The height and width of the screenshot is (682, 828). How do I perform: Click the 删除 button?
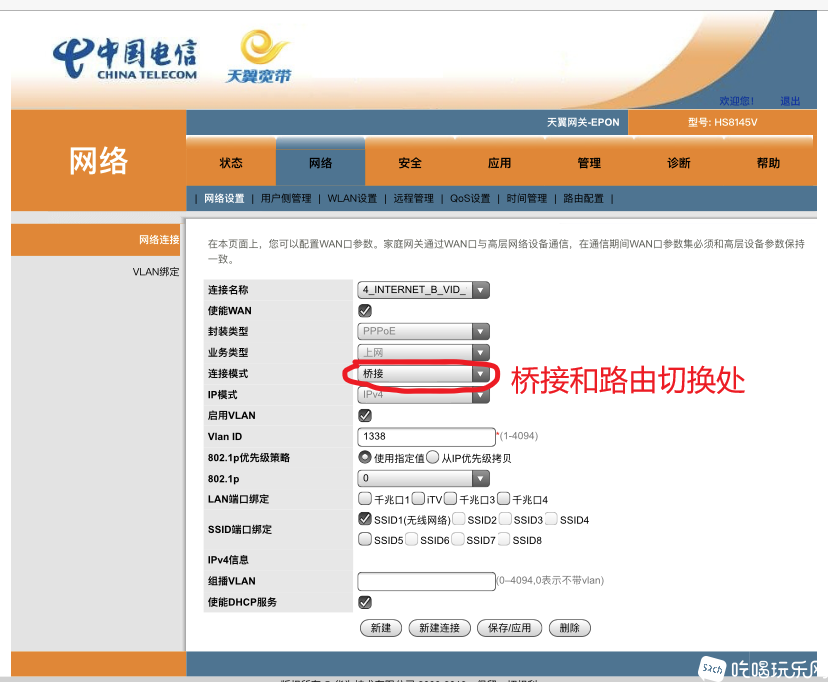(x=570, y=628)
